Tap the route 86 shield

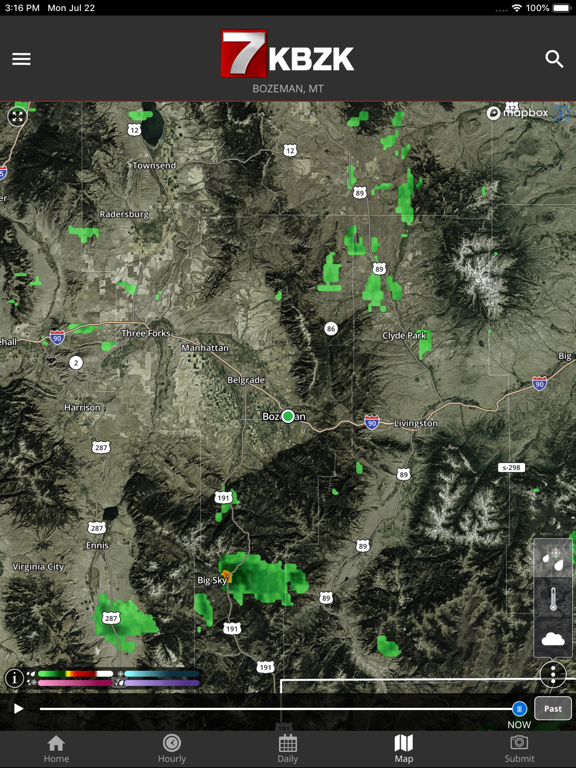click(331, 329)
